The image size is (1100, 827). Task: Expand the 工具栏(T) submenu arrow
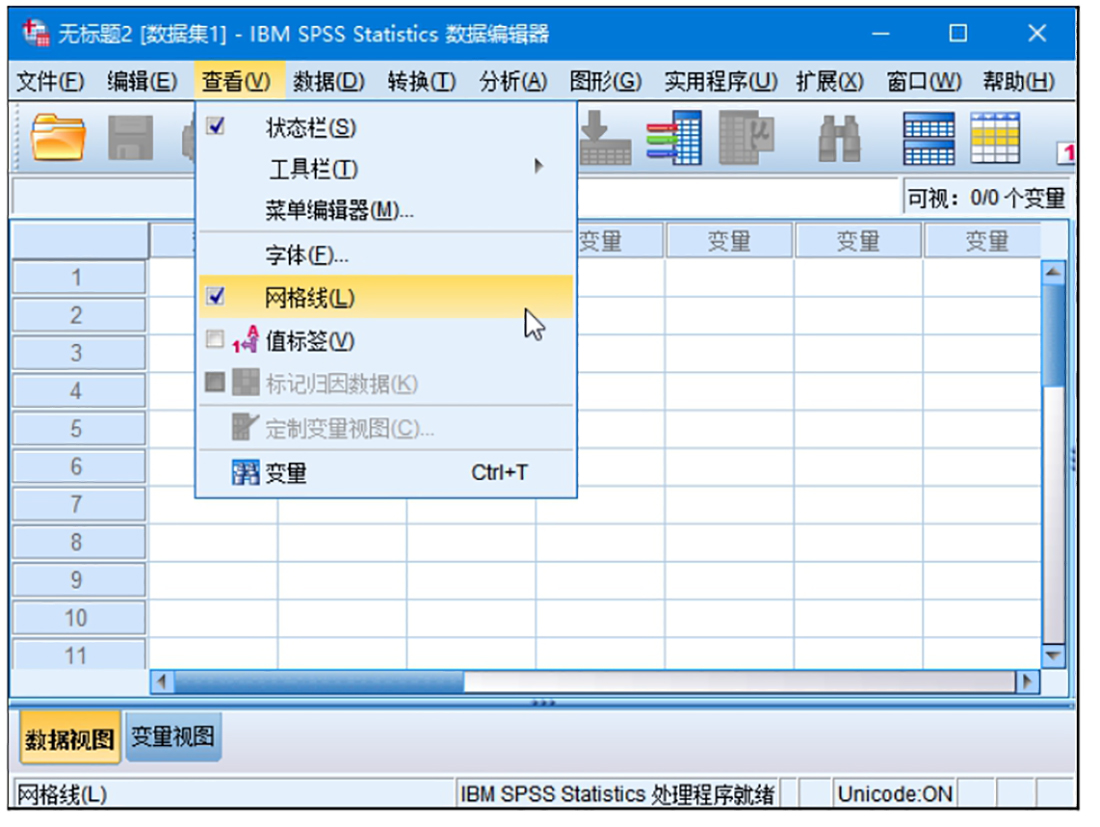538,166
